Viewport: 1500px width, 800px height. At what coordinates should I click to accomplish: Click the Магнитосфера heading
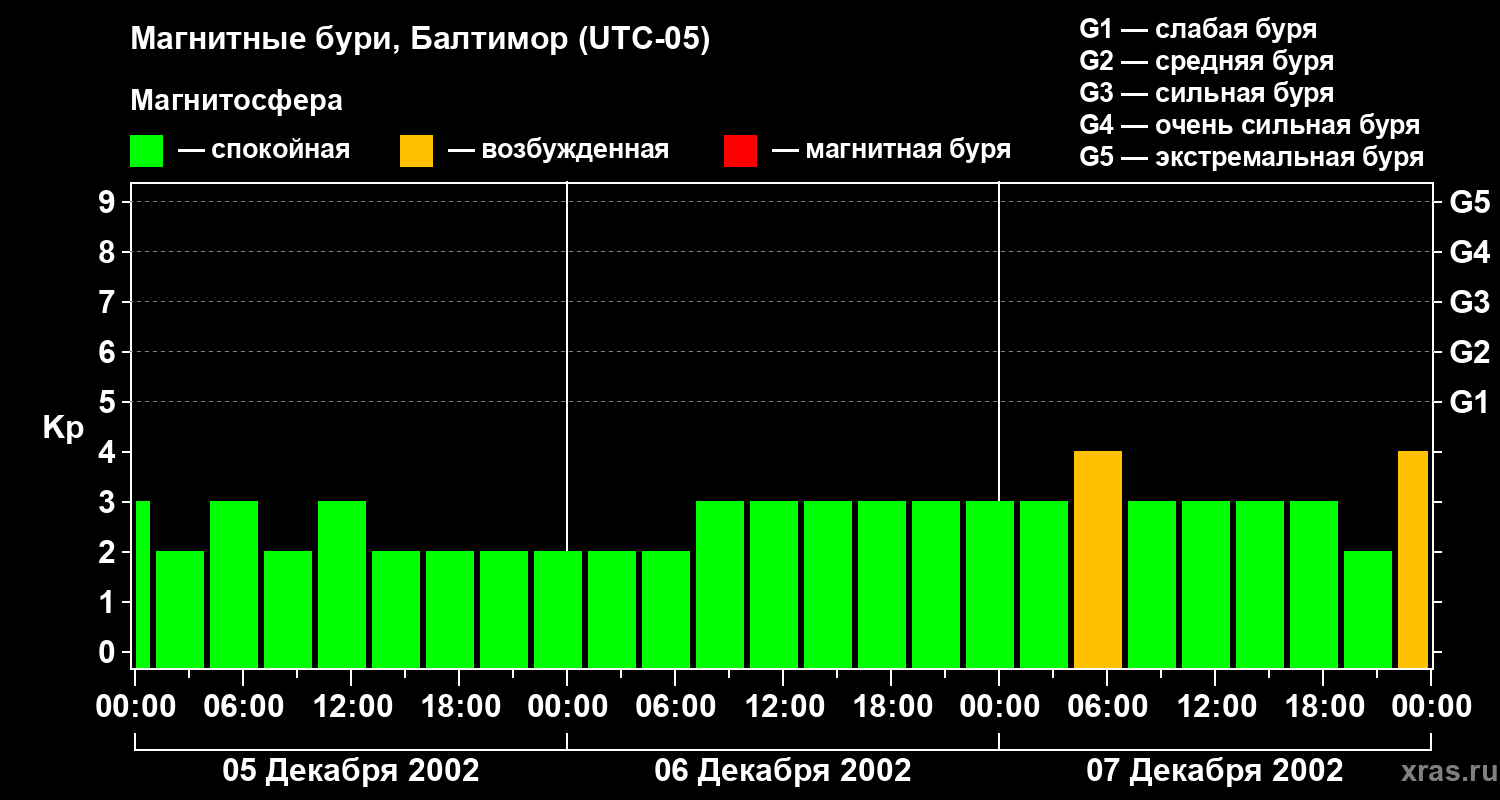pyautogui.click(x=236, y=101)
